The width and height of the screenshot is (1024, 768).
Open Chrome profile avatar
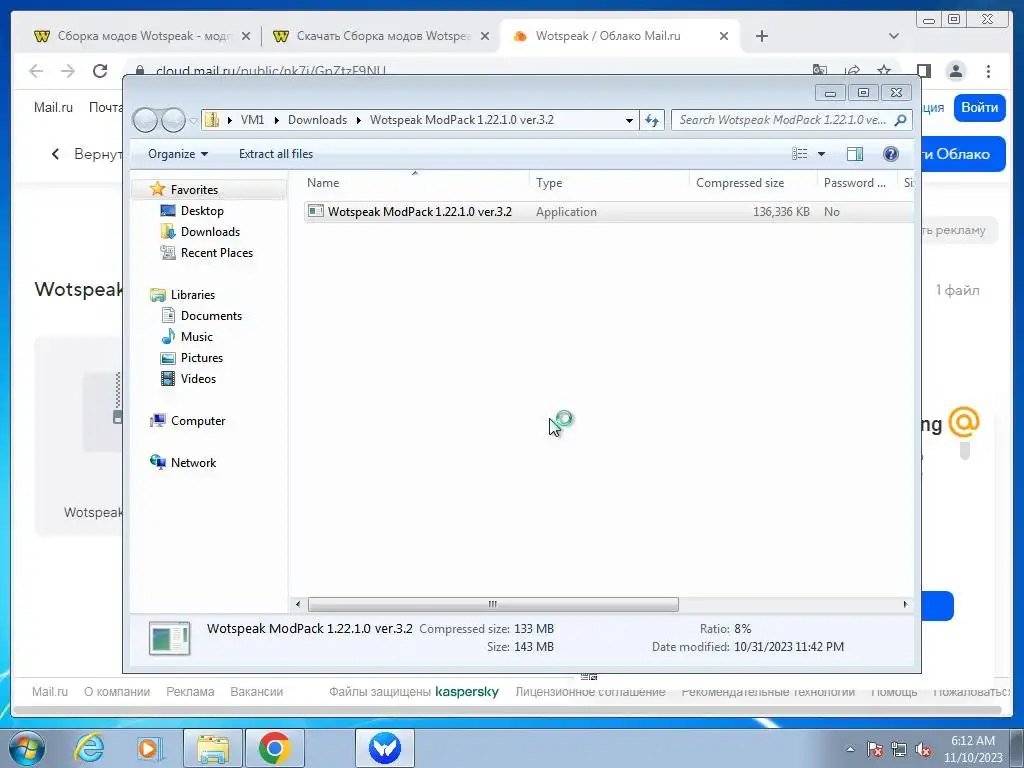955,71
